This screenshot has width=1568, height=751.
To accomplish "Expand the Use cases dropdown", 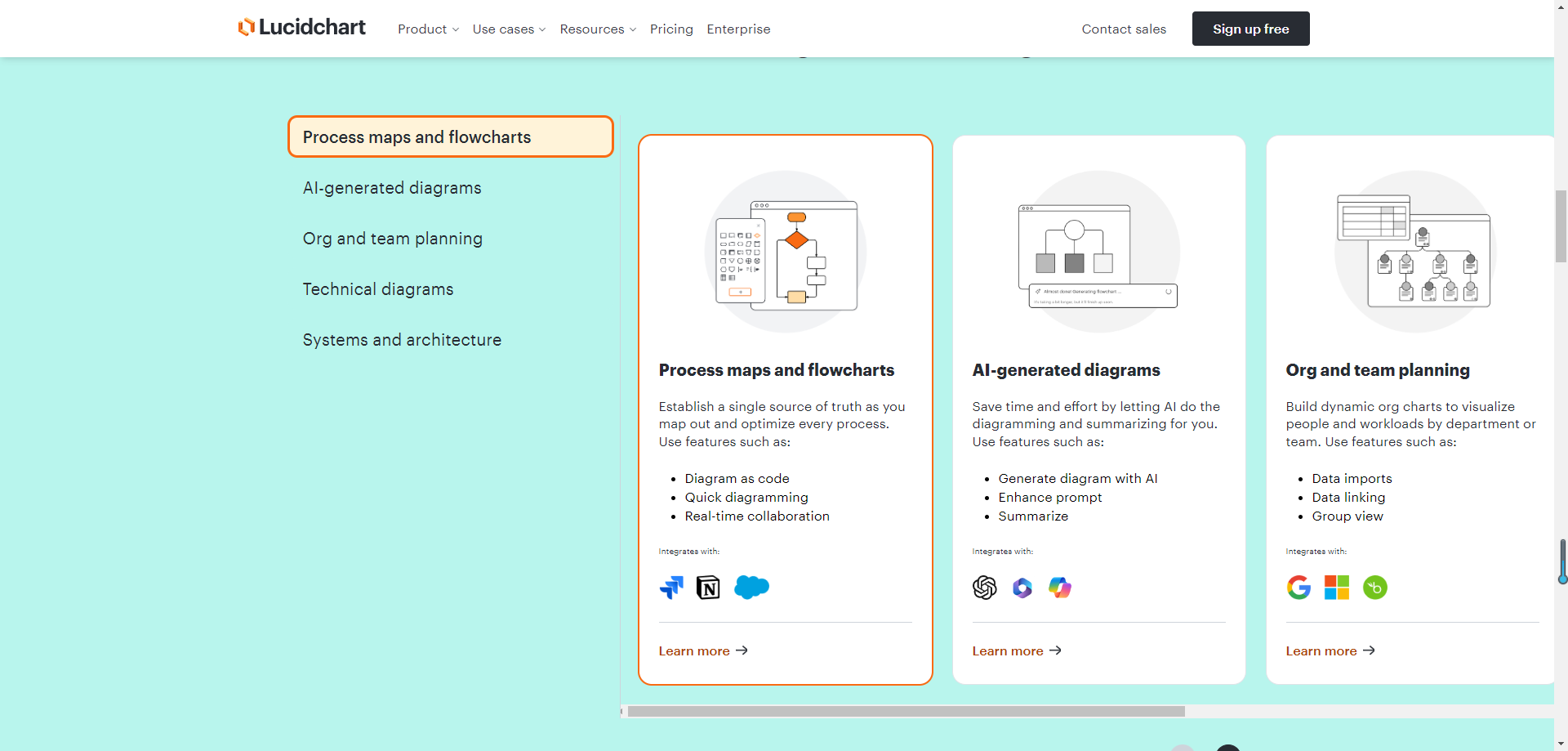I will tap(509, 29).
